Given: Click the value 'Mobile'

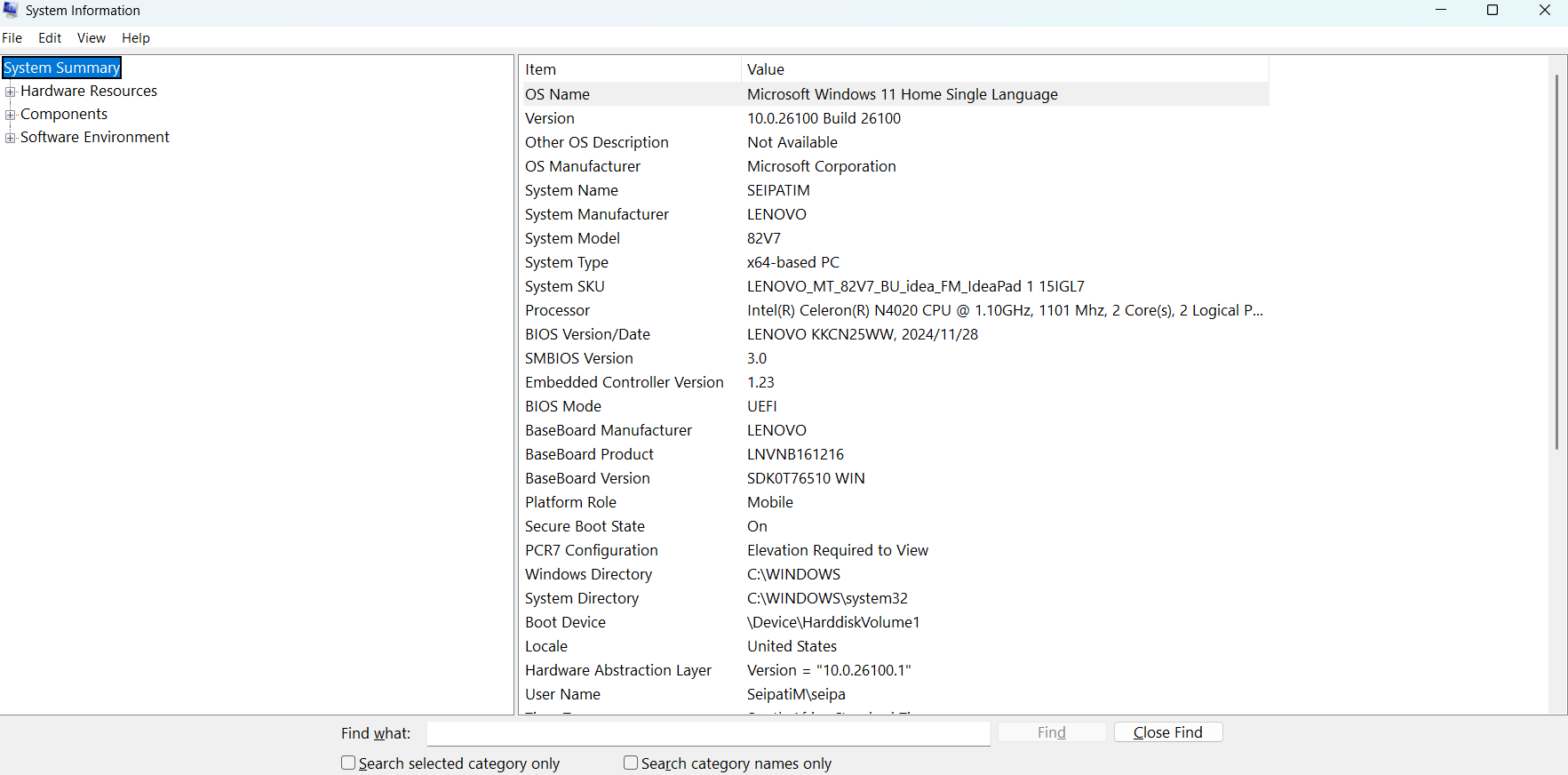Looking at the screenshot, I should click(770, 502).
